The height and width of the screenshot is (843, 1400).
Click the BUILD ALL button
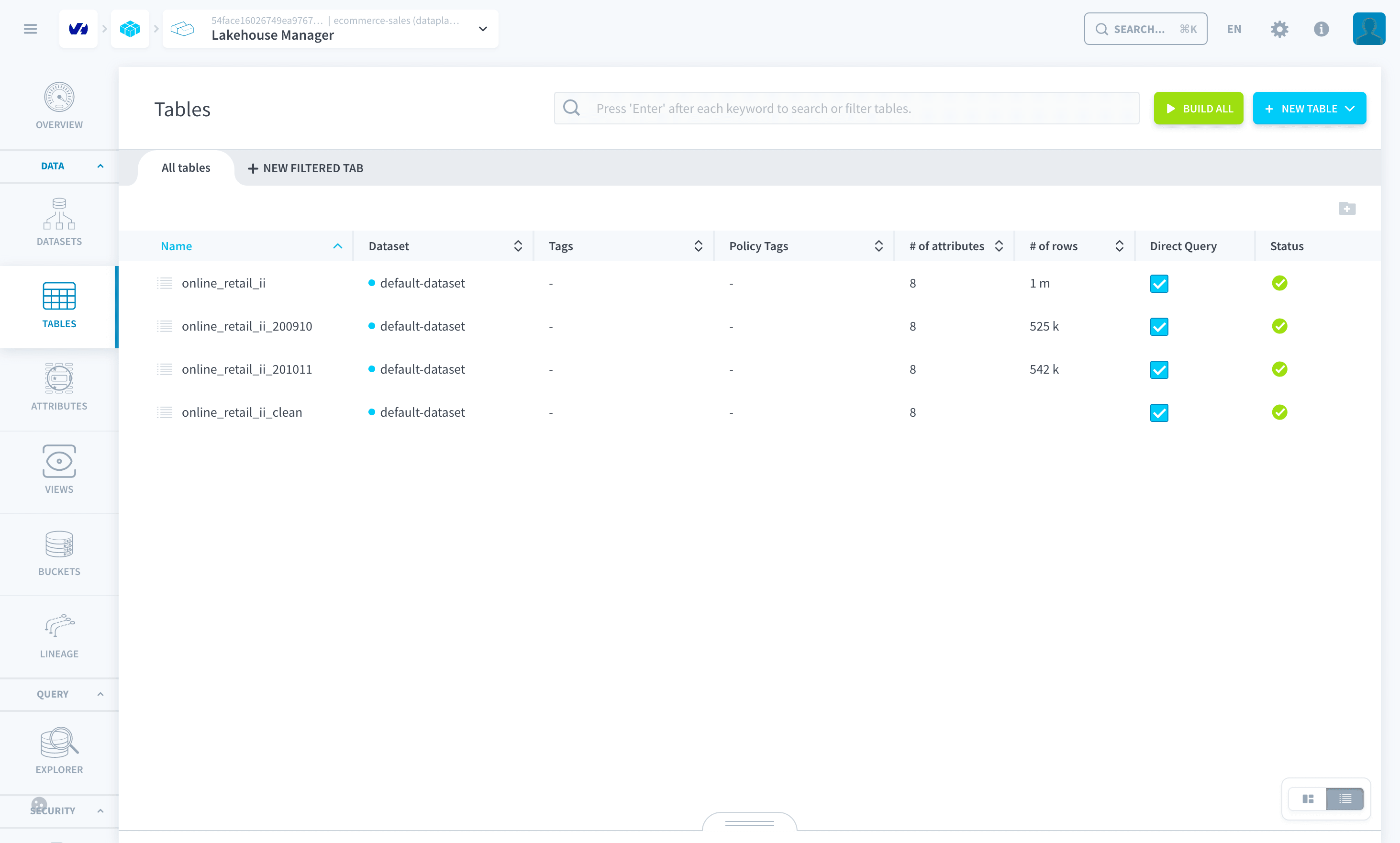[x=1199, y=108]
